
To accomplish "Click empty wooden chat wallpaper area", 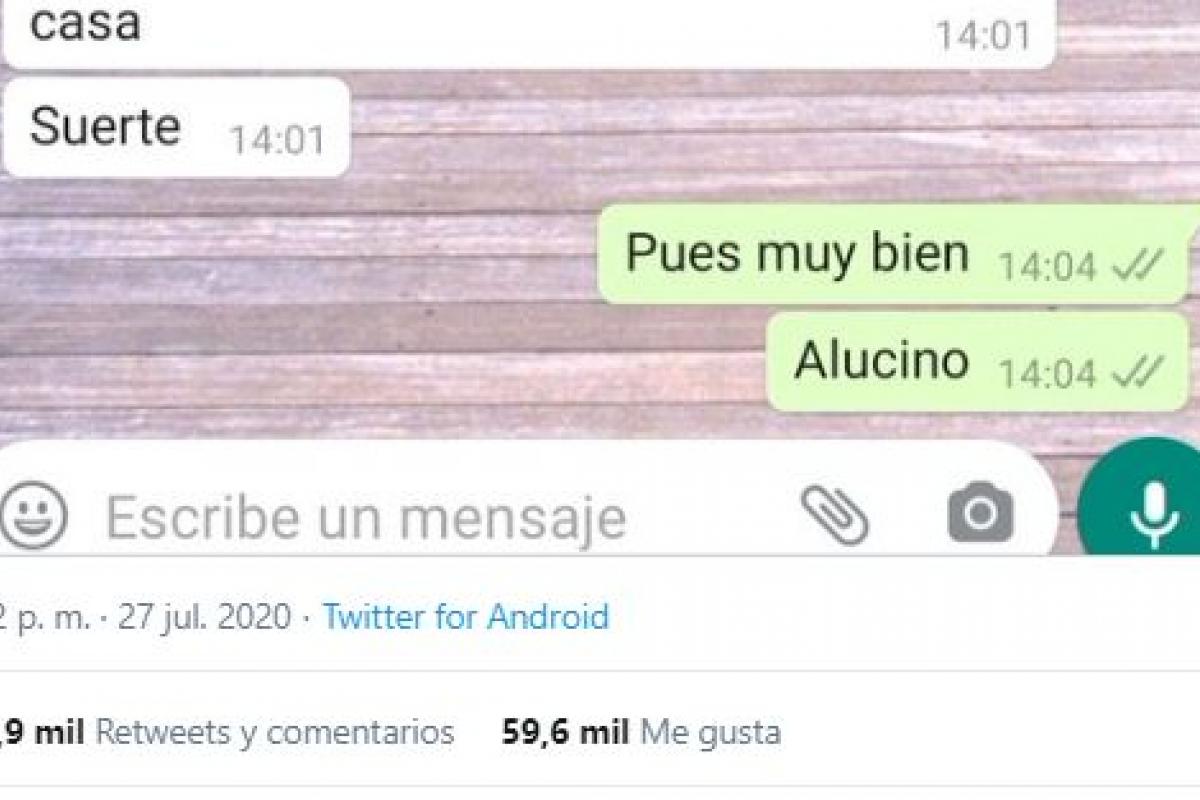I will click(x=300, y=300).
